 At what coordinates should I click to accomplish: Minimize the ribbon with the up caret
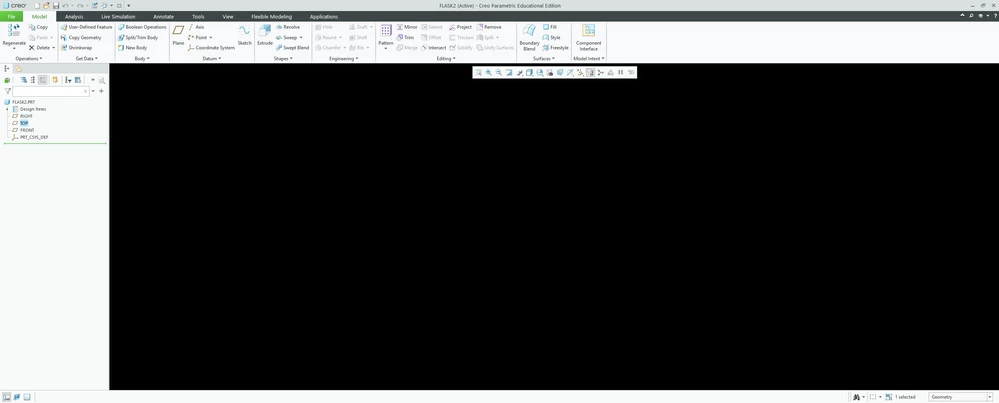click(963, 15)
